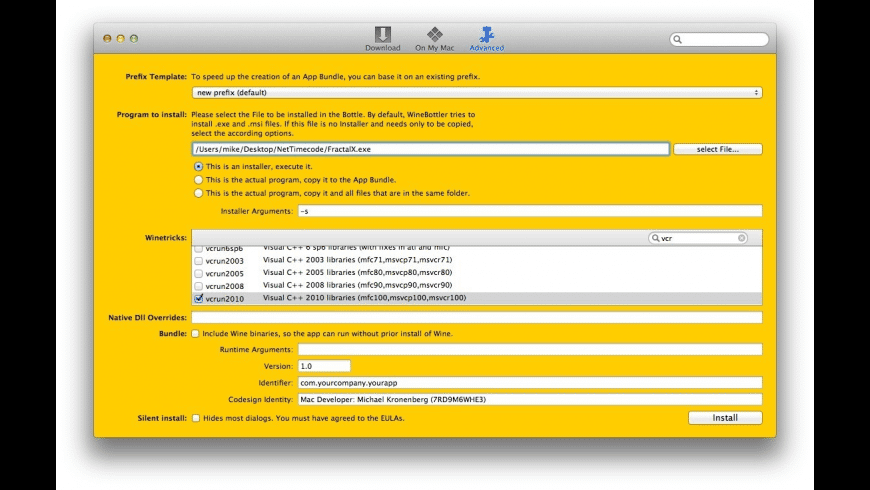The height and width of the screenshot is (490, 870).
Task: Switch to On My Mac section
Action: 435,39
